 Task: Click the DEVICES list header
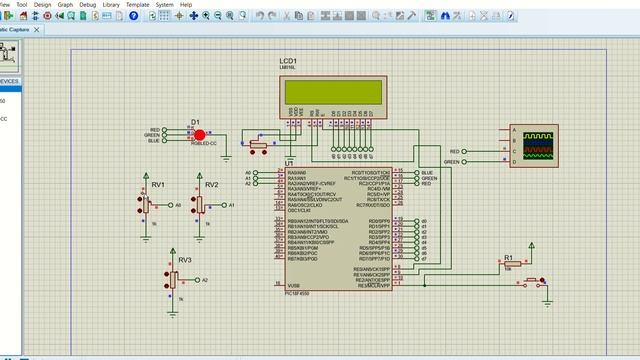click(x=10, y=81)
